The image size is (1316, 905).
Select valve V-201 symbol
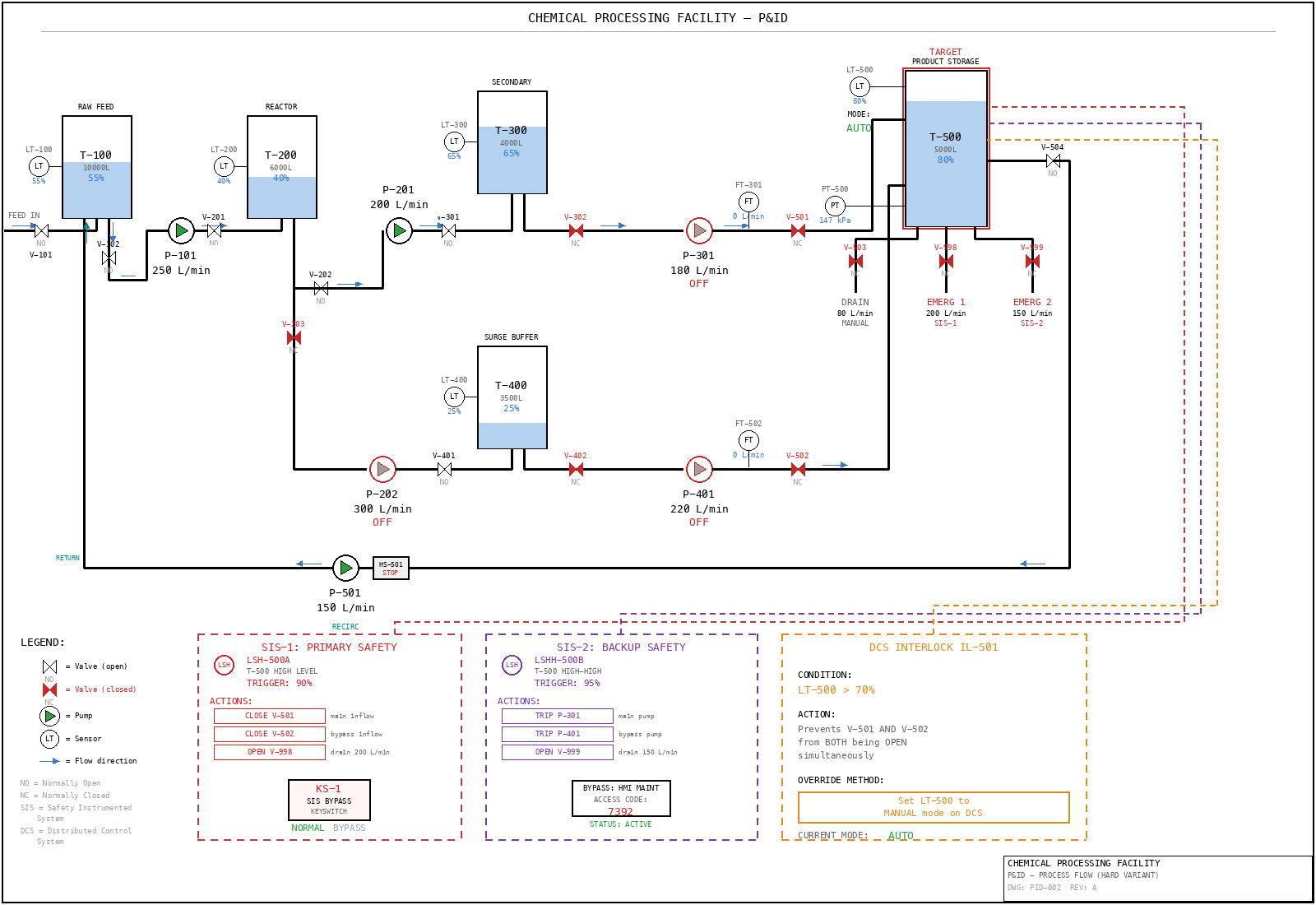coord(214,231)
